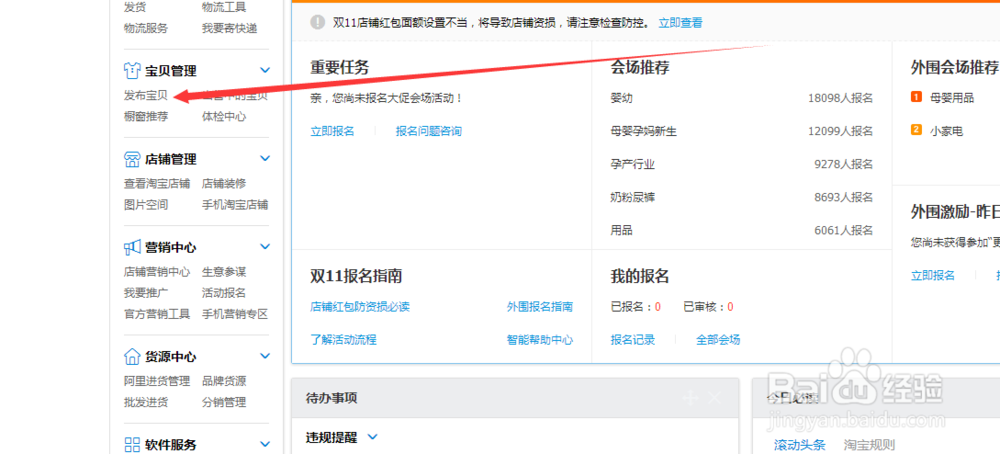Click the 违规提醒 heading
The image size is (1000, 454).
(332, 437)
